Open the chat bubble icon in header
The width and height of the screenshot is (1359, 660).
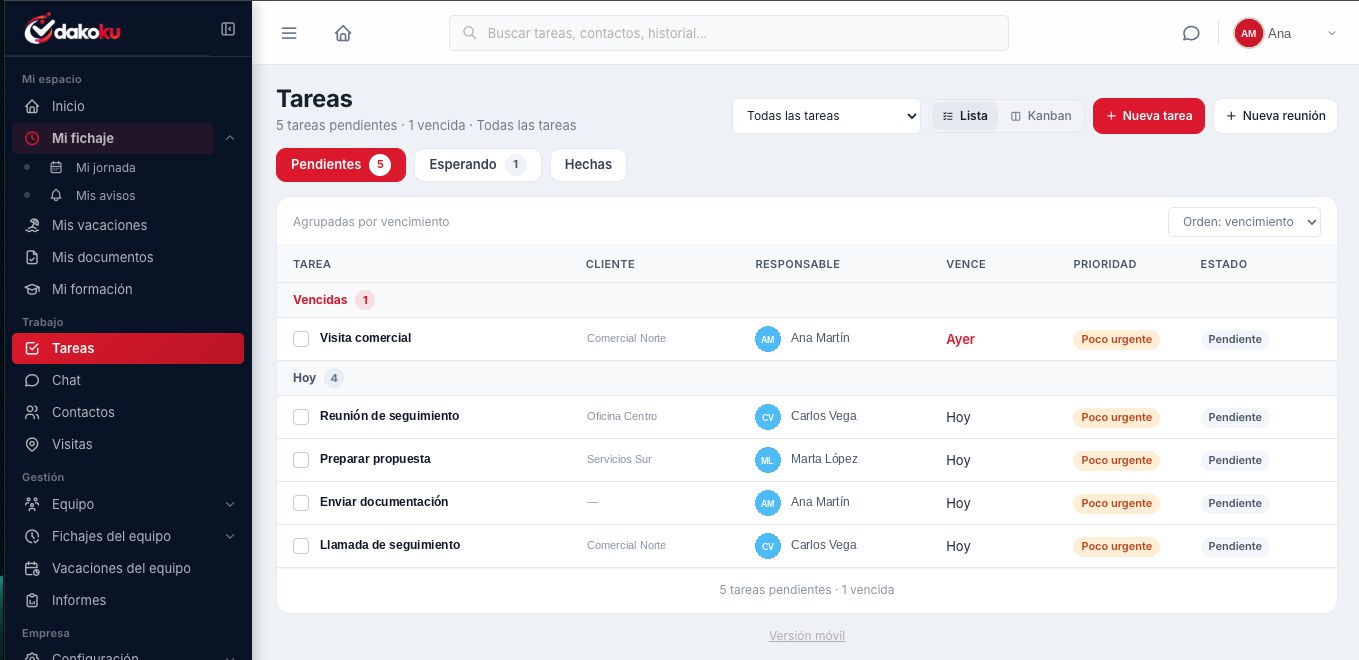[x=1191, y=33]
